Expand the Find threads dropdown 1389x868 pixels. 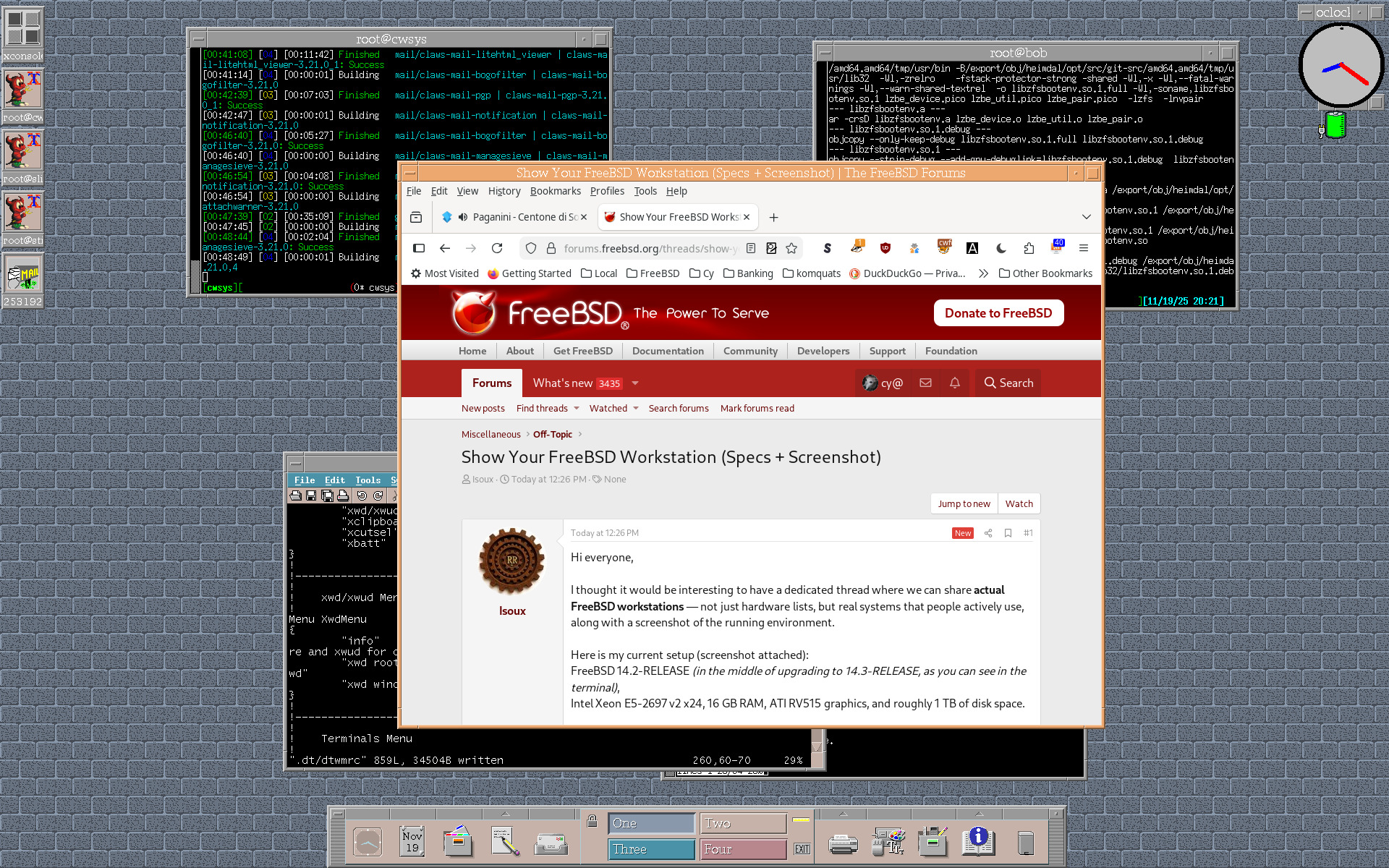tap(577, 408)
